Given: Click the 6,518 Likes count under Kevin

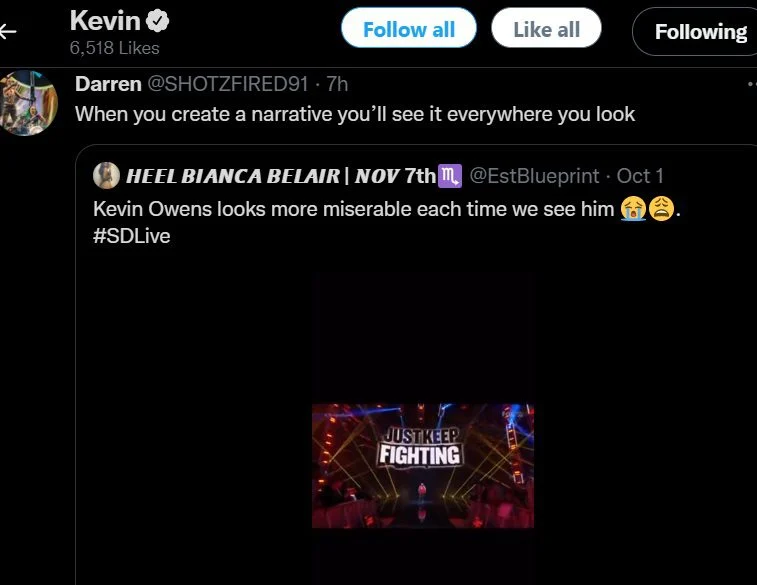Looking at the screenshot, I should 114,48.
